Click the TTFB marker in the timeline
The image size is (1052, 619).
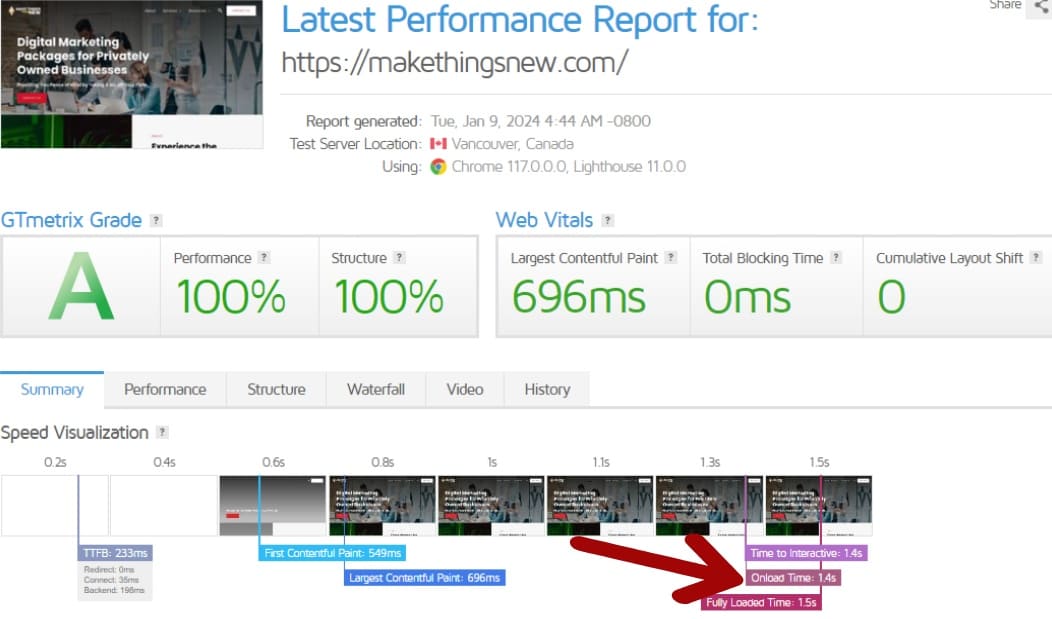pyautogui.click(x=116, y=552)
